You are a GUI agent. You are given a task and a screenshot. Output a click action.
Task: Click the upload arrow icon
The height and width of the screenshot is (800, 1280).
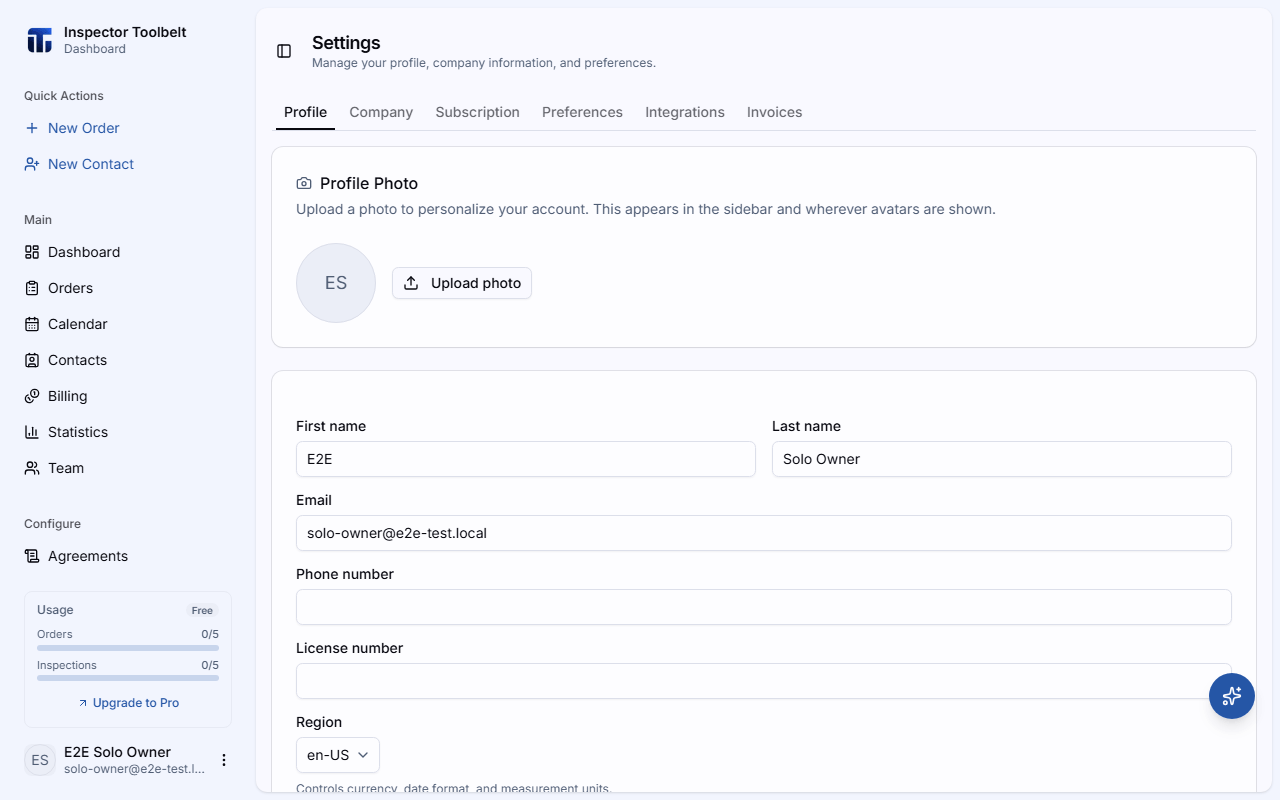[x=411, y=283]
